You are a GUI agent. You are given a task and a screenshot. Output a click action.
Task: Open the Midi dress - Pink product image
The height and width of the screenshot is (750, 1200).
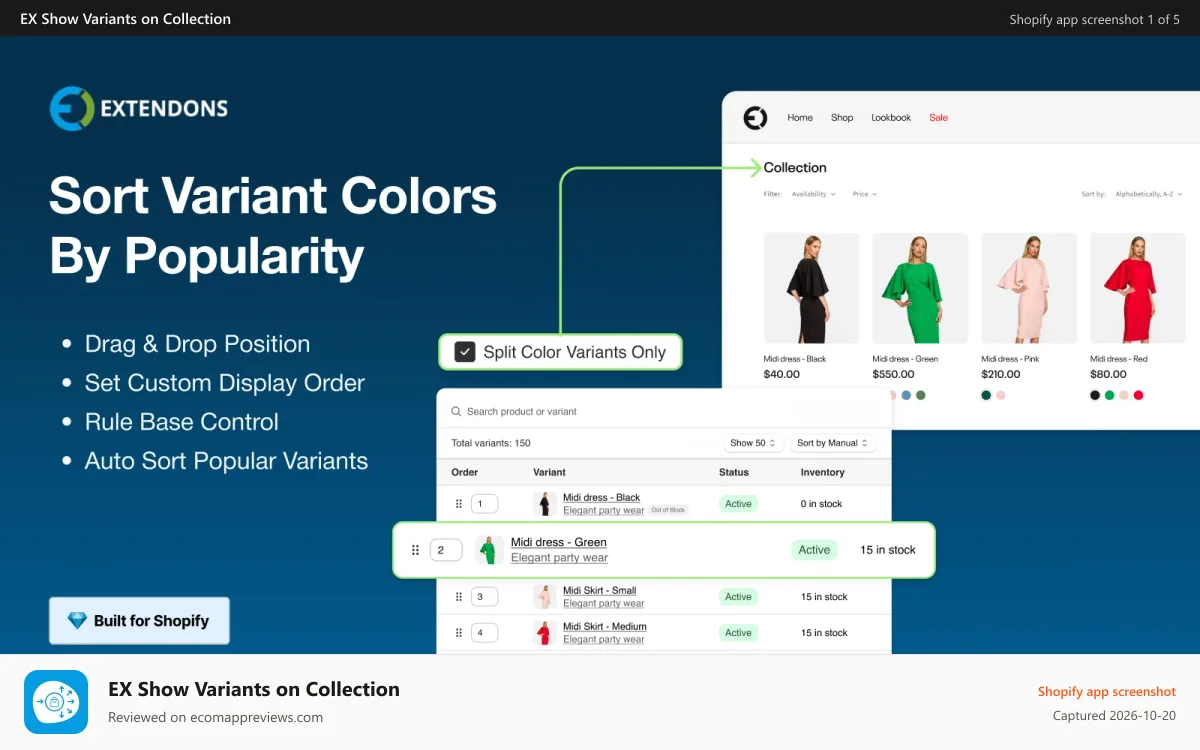click(x=1029, y=288)
